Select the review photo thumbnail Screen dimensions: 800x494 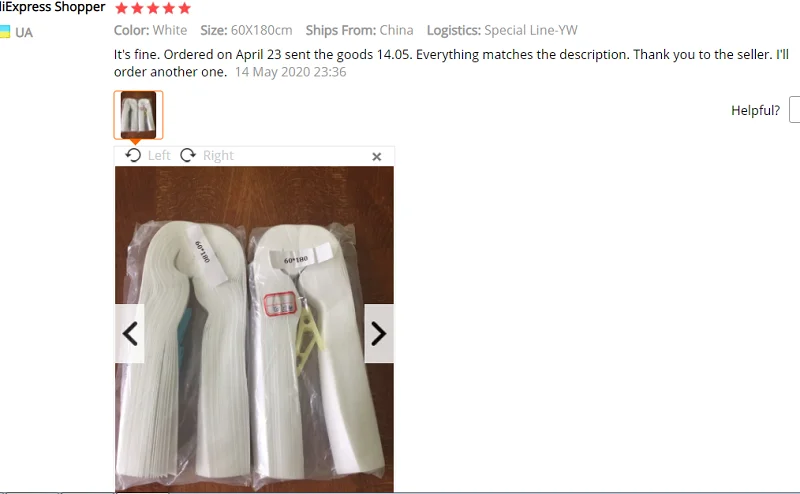138,115
